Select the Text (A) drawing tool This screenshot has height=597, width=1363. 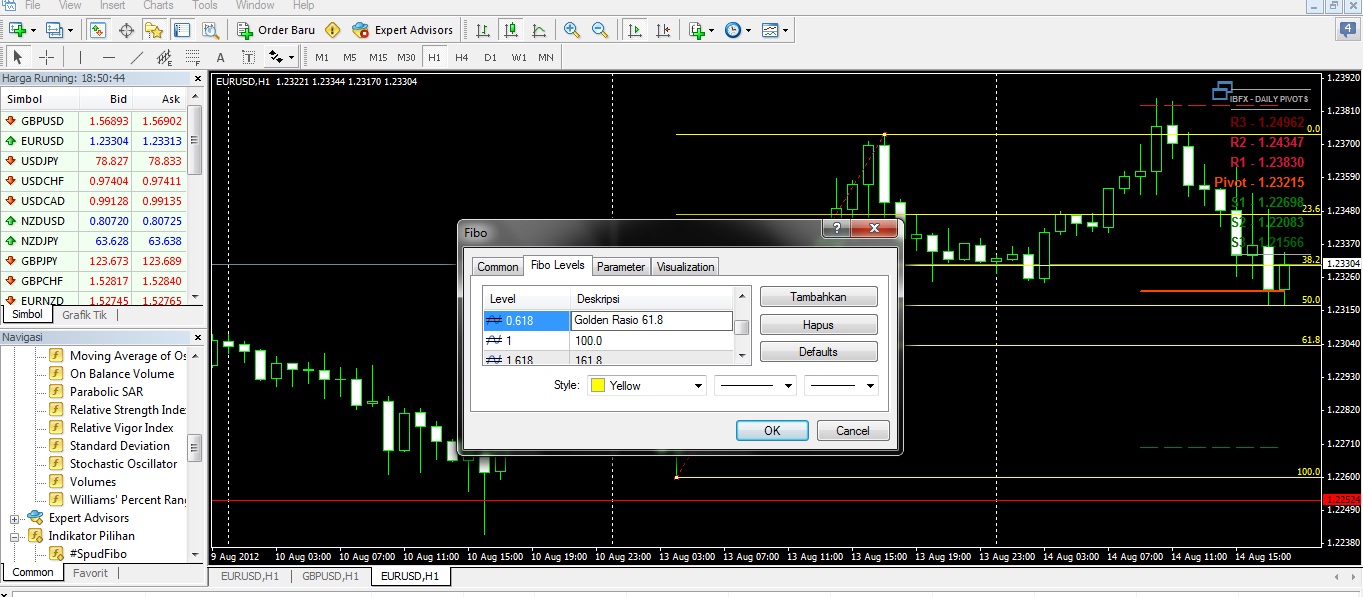220,57
